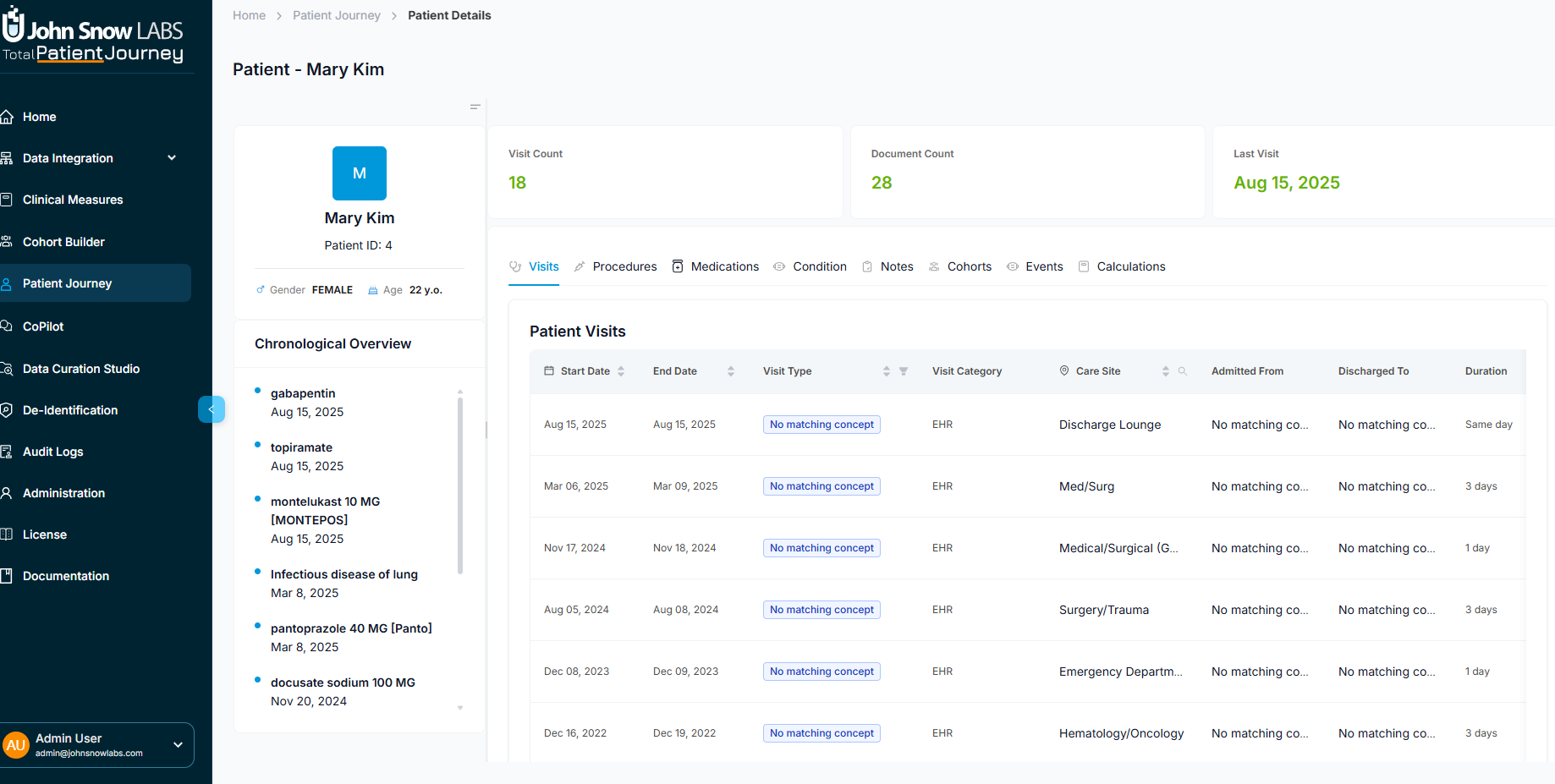Open the De-Identification section
1555x784 pixels.
pyautogui.click(x=71, y=410)
